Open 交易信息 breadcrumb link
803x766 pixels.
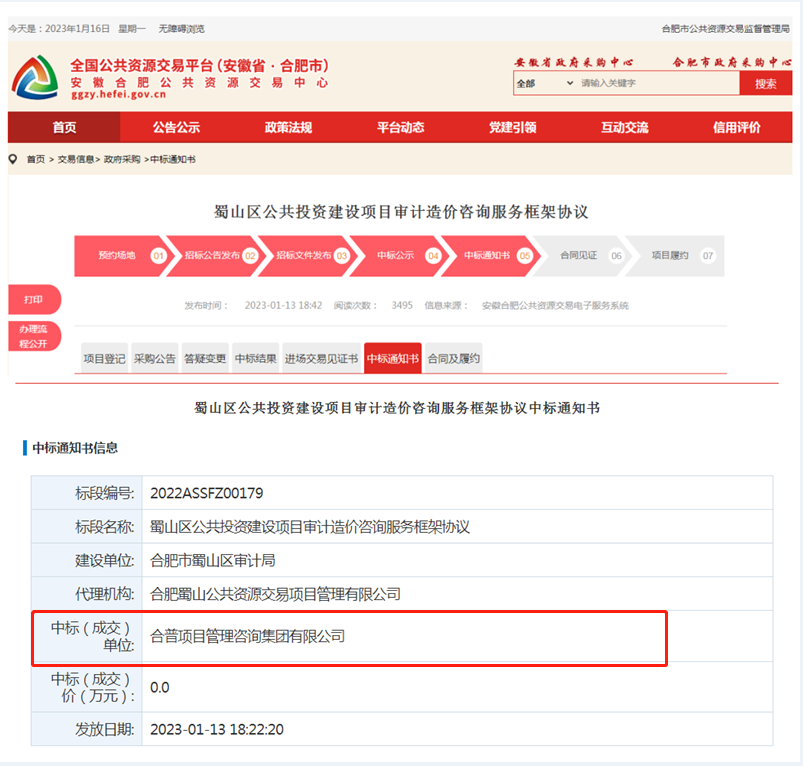point(76,159)
